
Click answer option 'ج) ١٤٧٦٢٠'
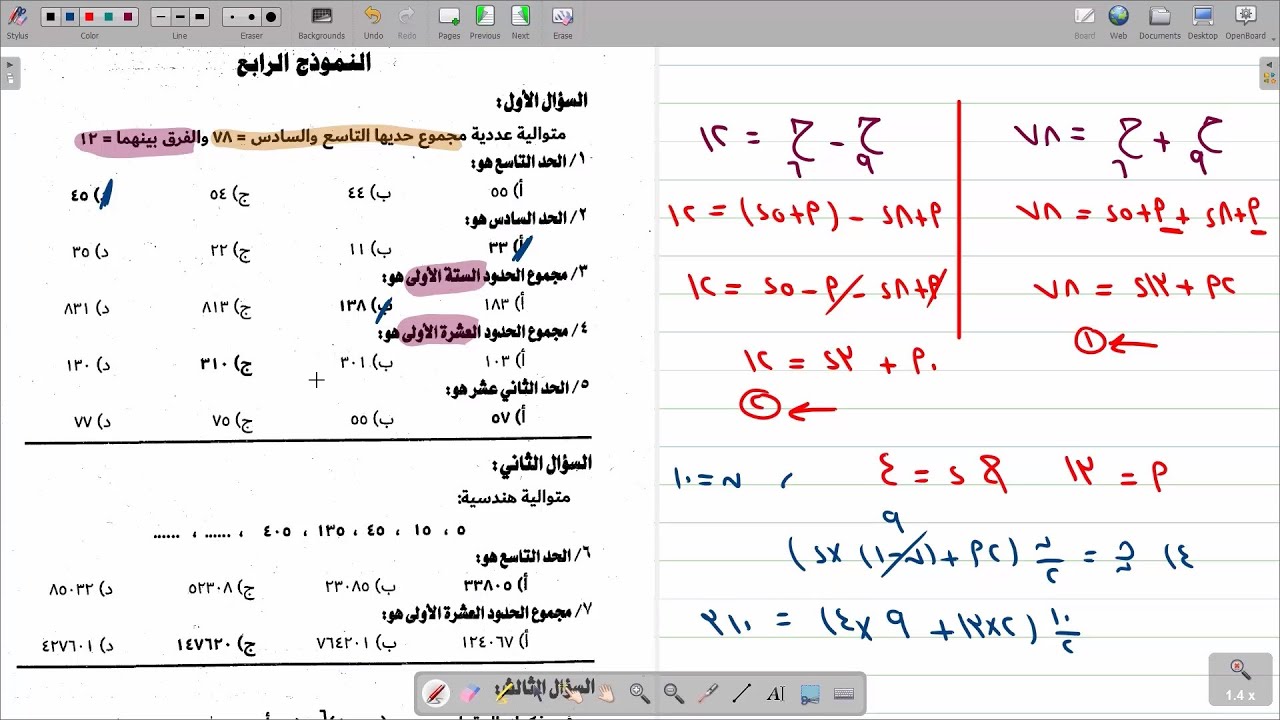[x=215, y=644]
